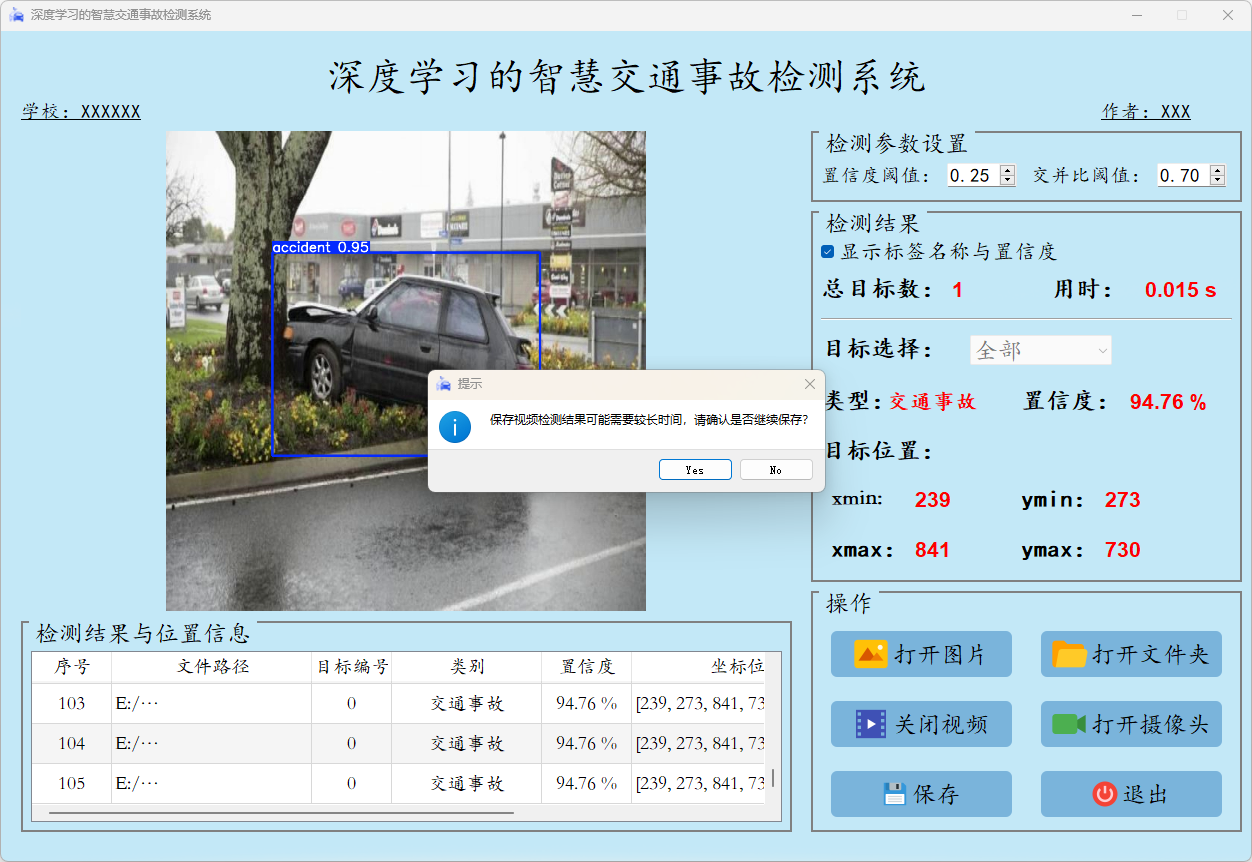The width and height of the screenshot is (1252, 862).
Task: Click the 类别 column header in the table
Action: pos(466,667)
